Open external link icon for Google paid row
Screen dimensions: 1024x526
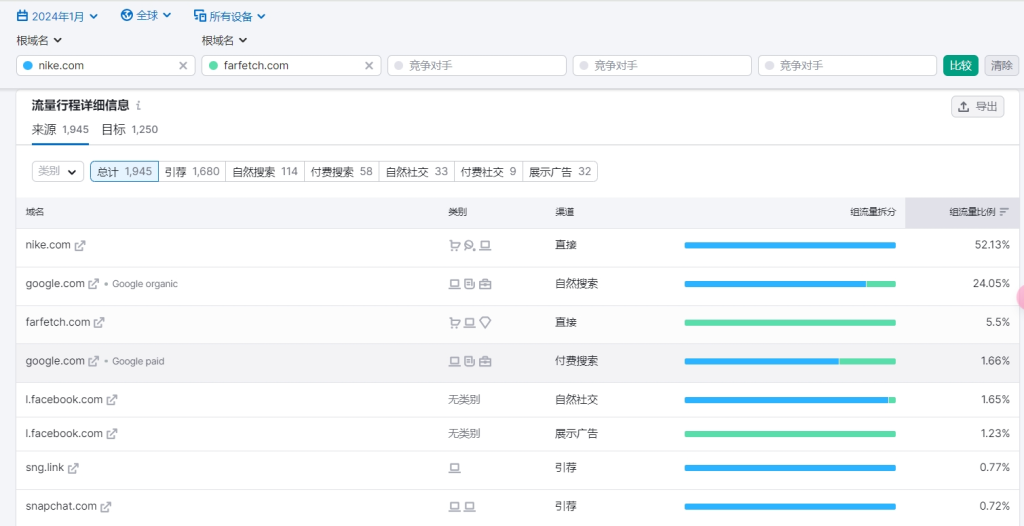pyautogui.click(x=94, y=361)
